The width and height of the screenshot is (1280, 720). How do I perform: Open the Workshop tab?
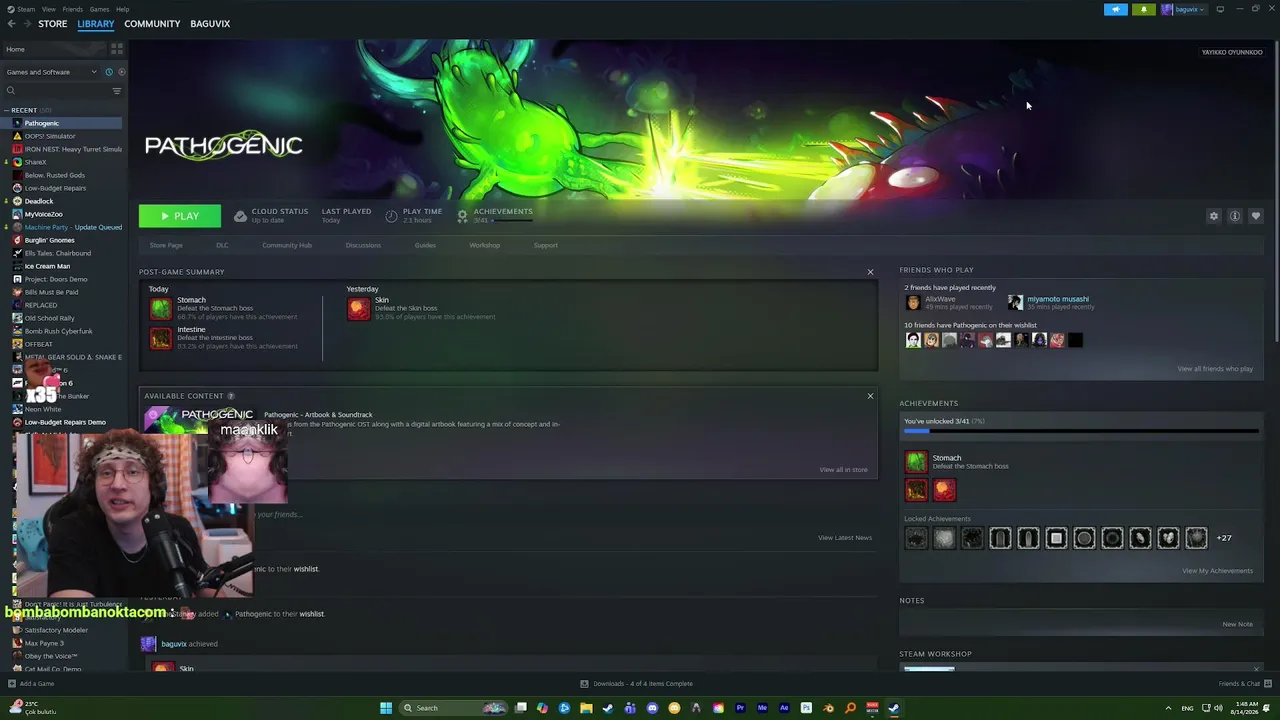tap(485, 245)
